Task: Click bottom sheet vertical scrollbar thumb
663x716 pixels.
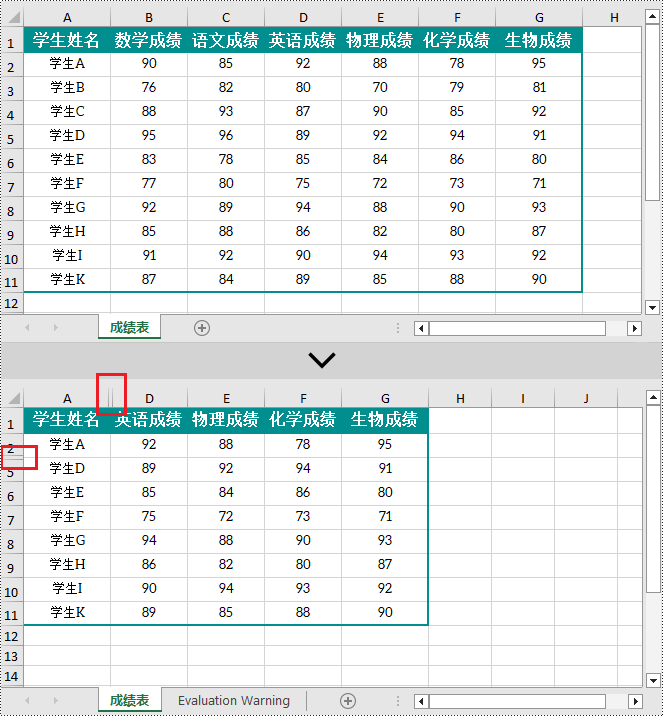Action: [653, 500]
